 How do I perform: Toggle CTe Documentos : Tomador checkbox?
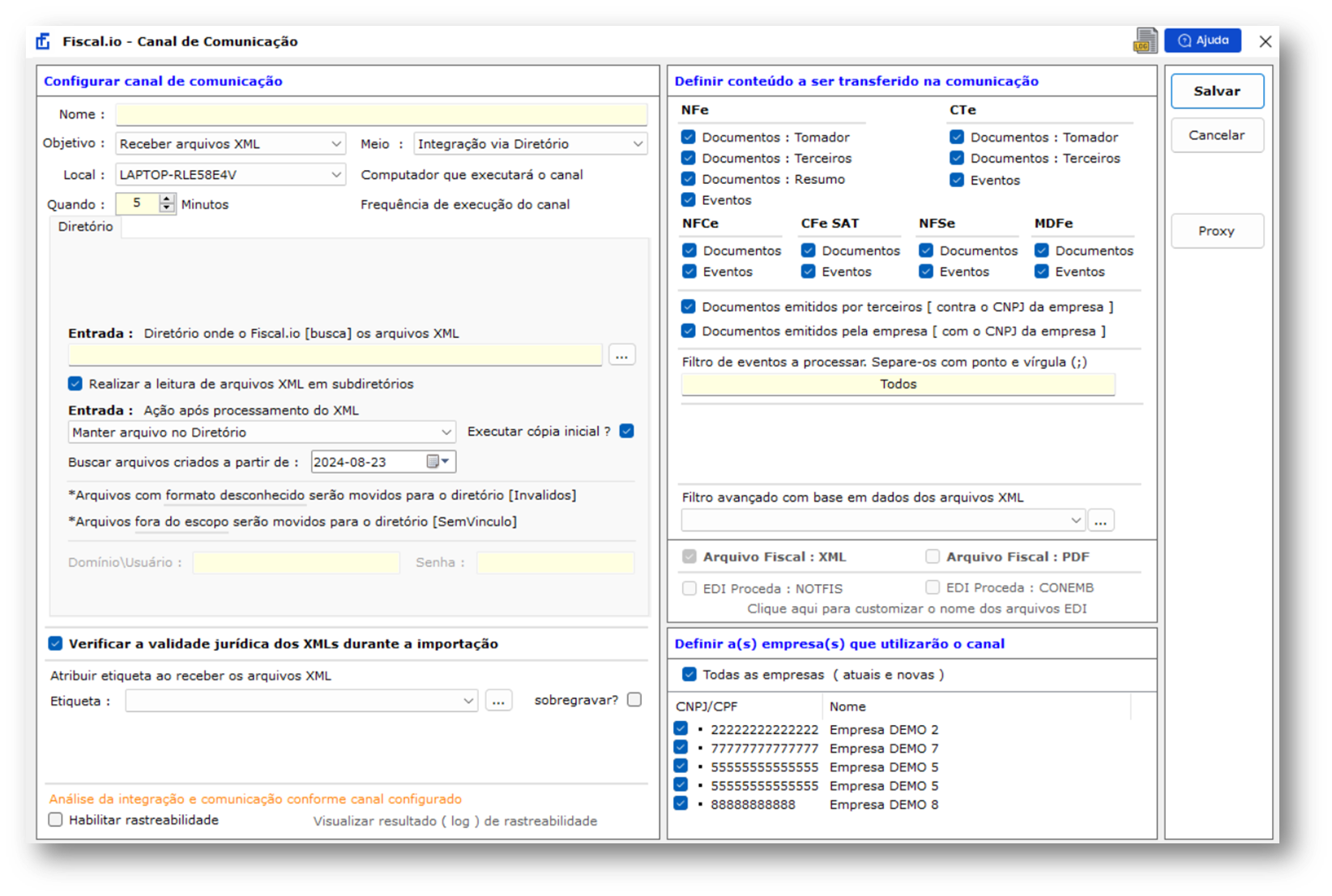tap(957, 137)
